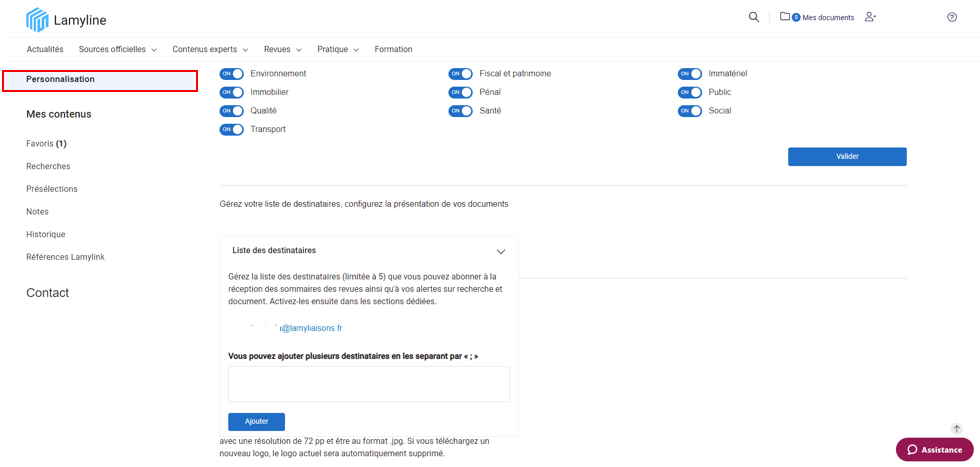980x467 pixels.
Task: Expand the Sources officielles menu
Action: coord(117,49)
